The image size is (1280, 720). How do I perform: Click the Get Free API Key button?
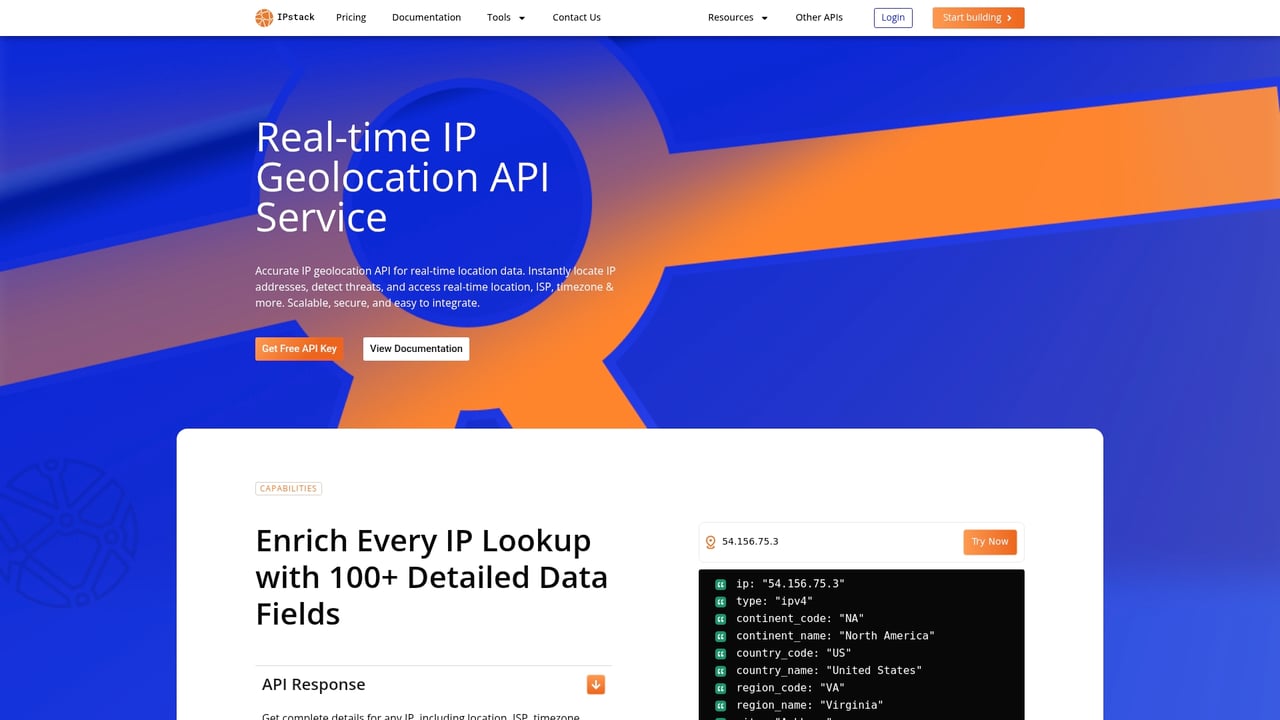click(299, 348)
